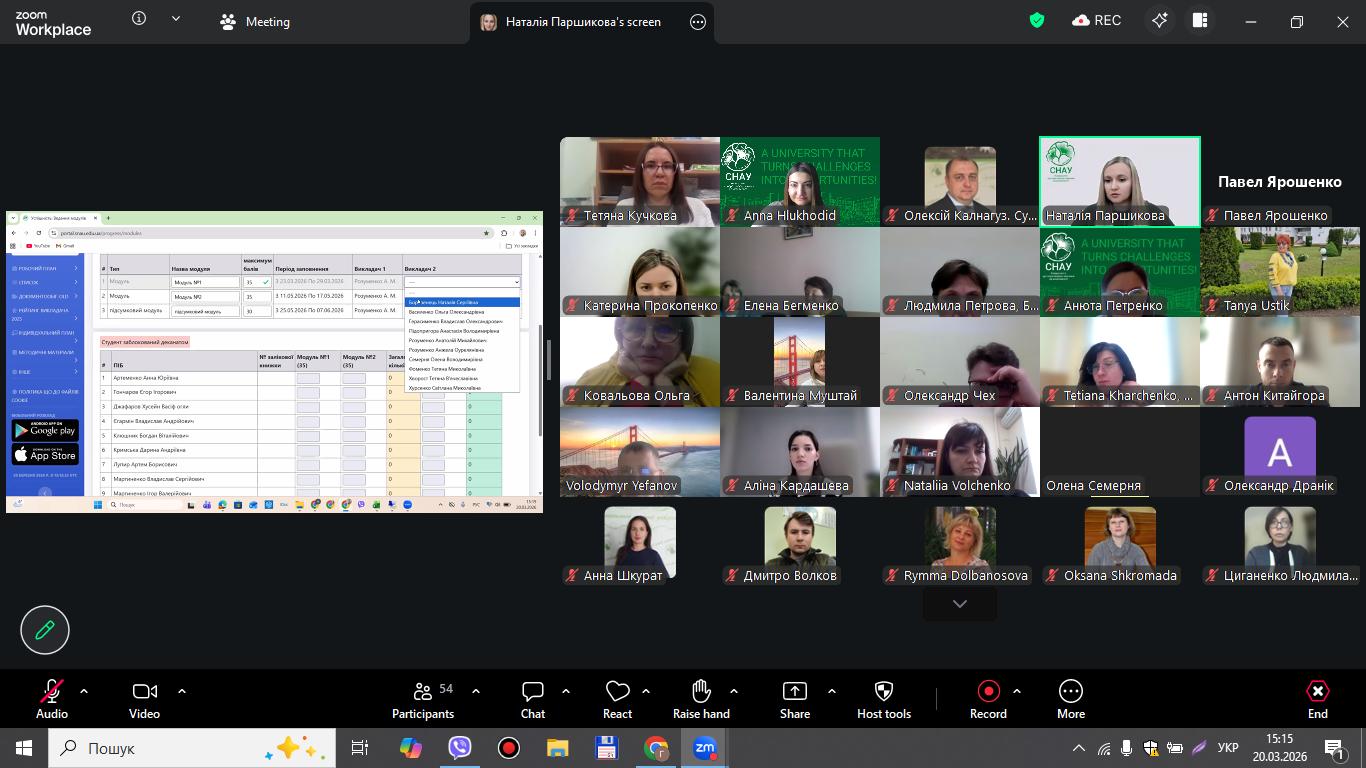Viewport: 1366px width, 768px height.
Task: Unmute the microphone Audio button
Action: (x=51, y=699)
